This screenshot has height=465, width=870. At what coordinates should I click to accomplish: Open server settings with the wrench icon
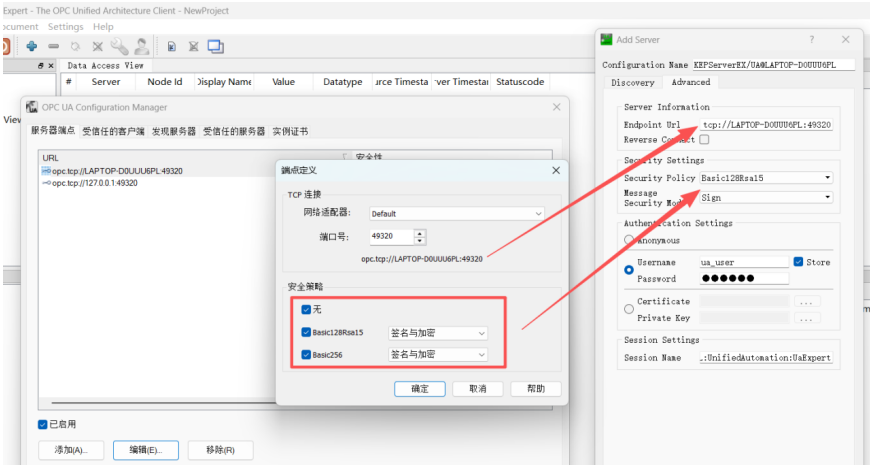point(119,46)
